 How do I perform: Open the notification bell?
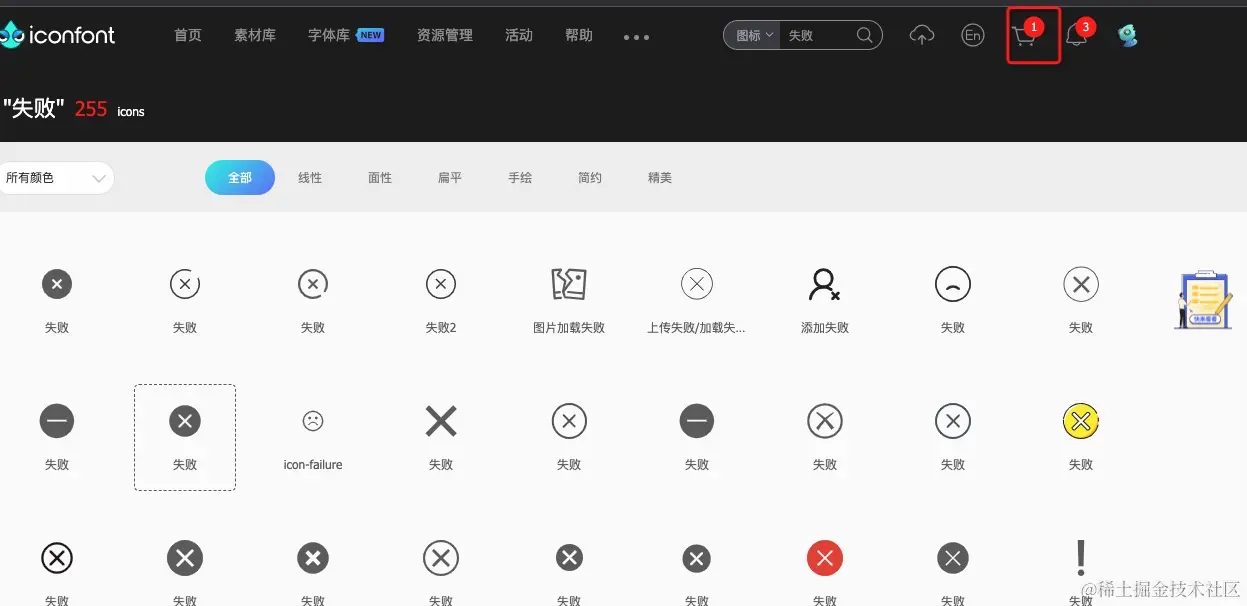tap(1076, 36)
